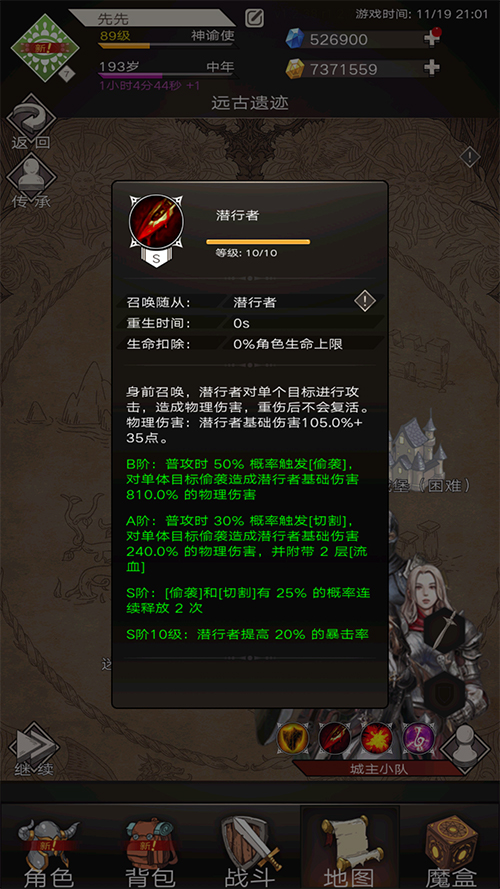The width and height of the screenshot is (500, 889).
Task: Click the map info diamond icon at top right
Action: [469, 156]
